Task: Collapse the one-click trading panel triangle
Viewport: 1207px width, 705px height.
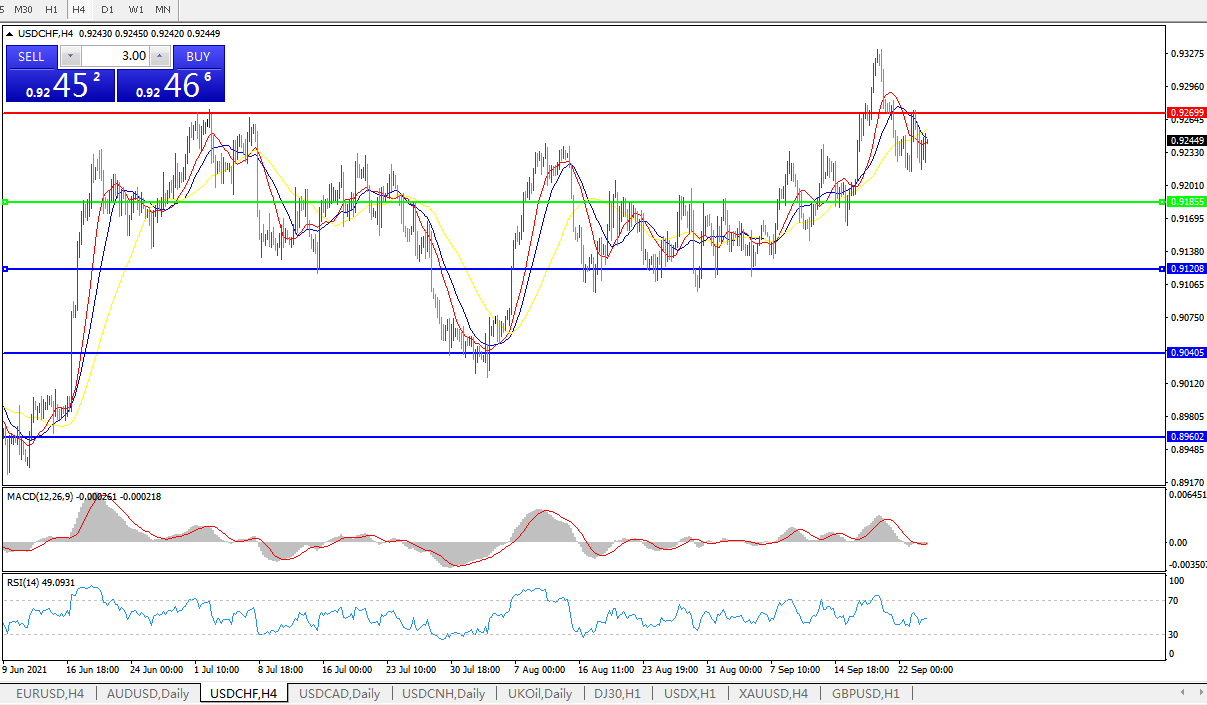Action: coord(10,34)
